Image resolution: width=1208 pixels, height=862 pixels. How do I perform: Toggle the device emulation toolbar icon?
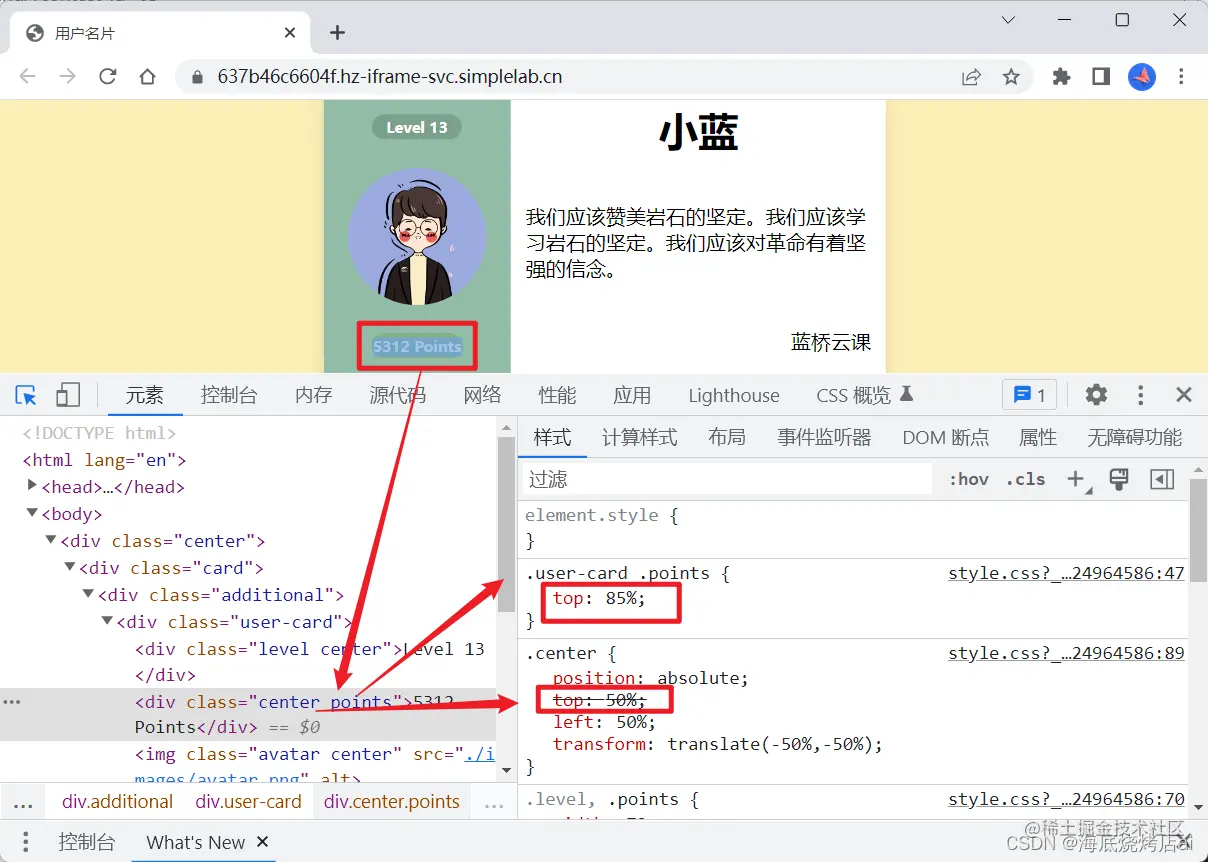pos(67,395)
